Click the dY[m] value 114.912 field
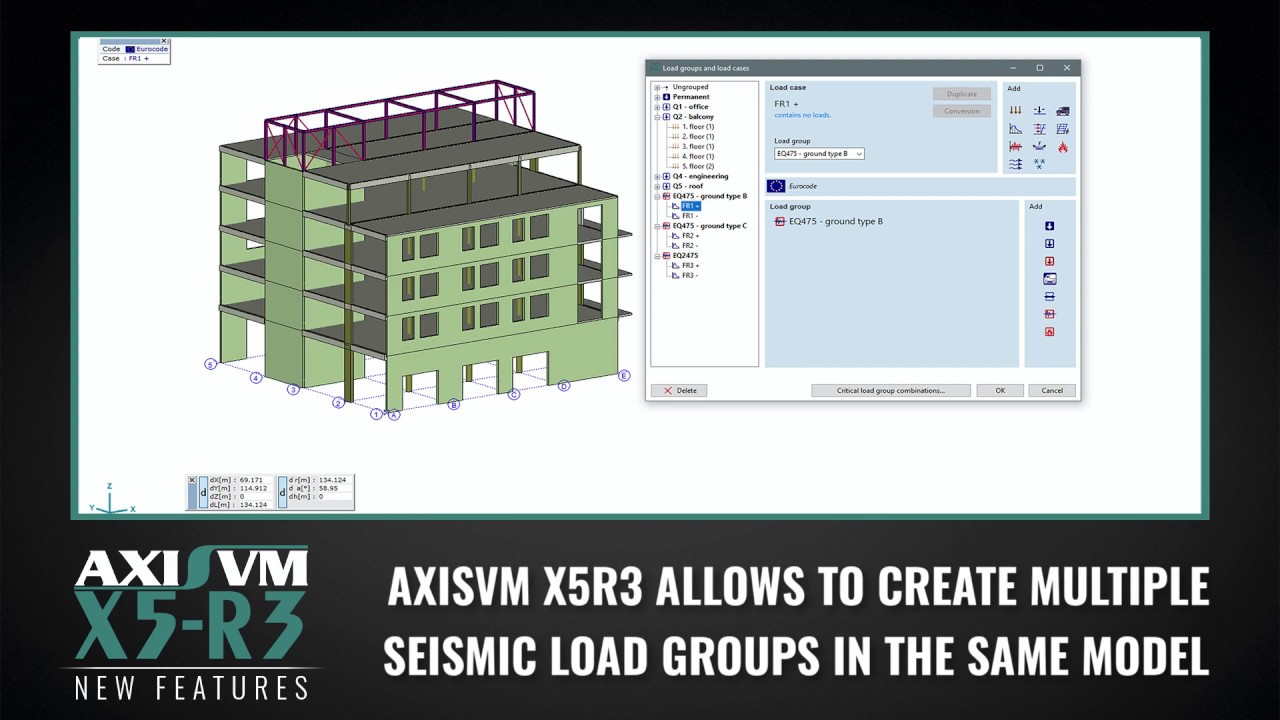The height and width of the screenshot is (720, 1280). [254, 488]
